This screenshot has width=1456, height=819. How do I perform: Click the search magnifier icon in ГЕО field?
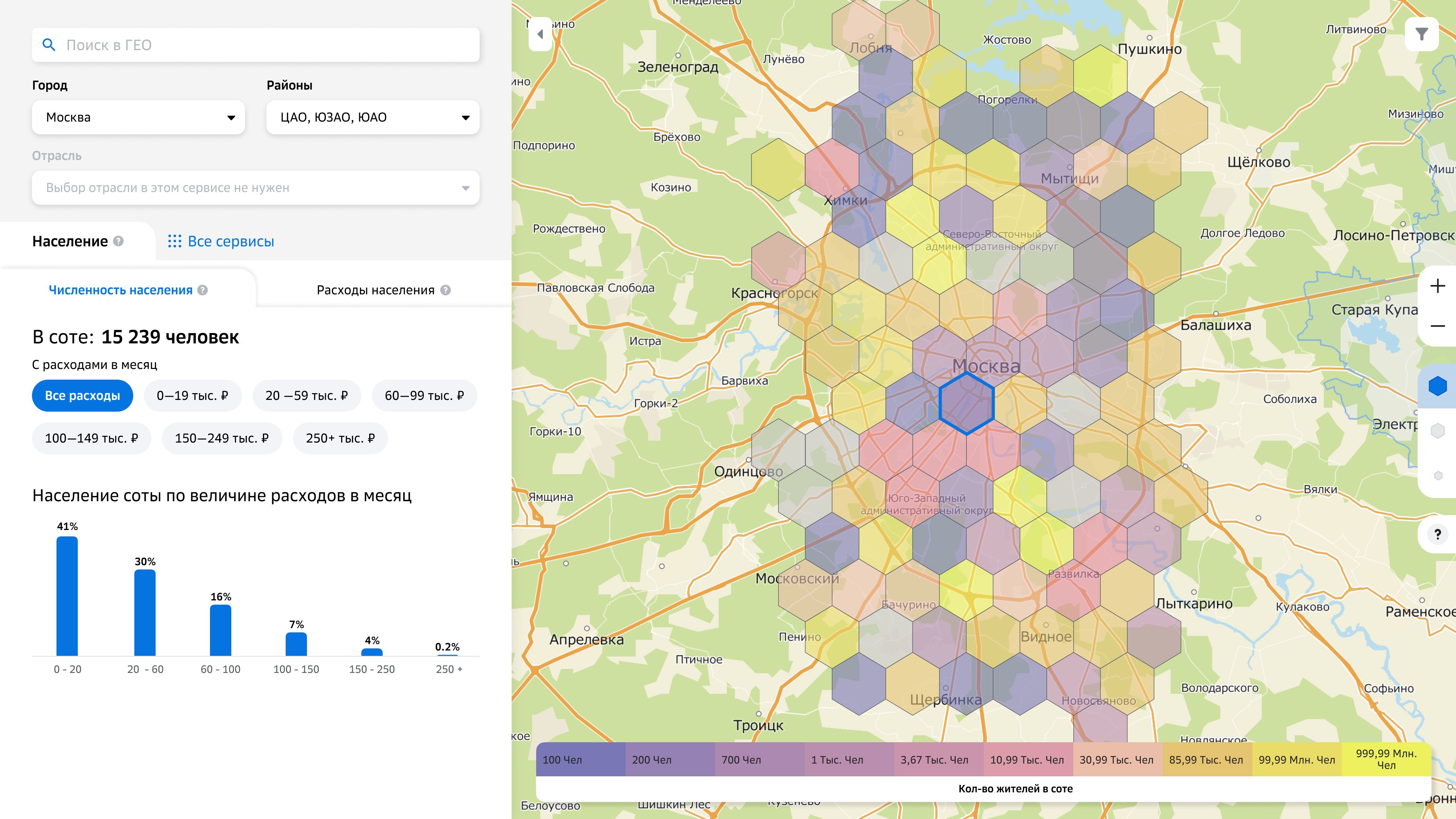coord(49,45)
